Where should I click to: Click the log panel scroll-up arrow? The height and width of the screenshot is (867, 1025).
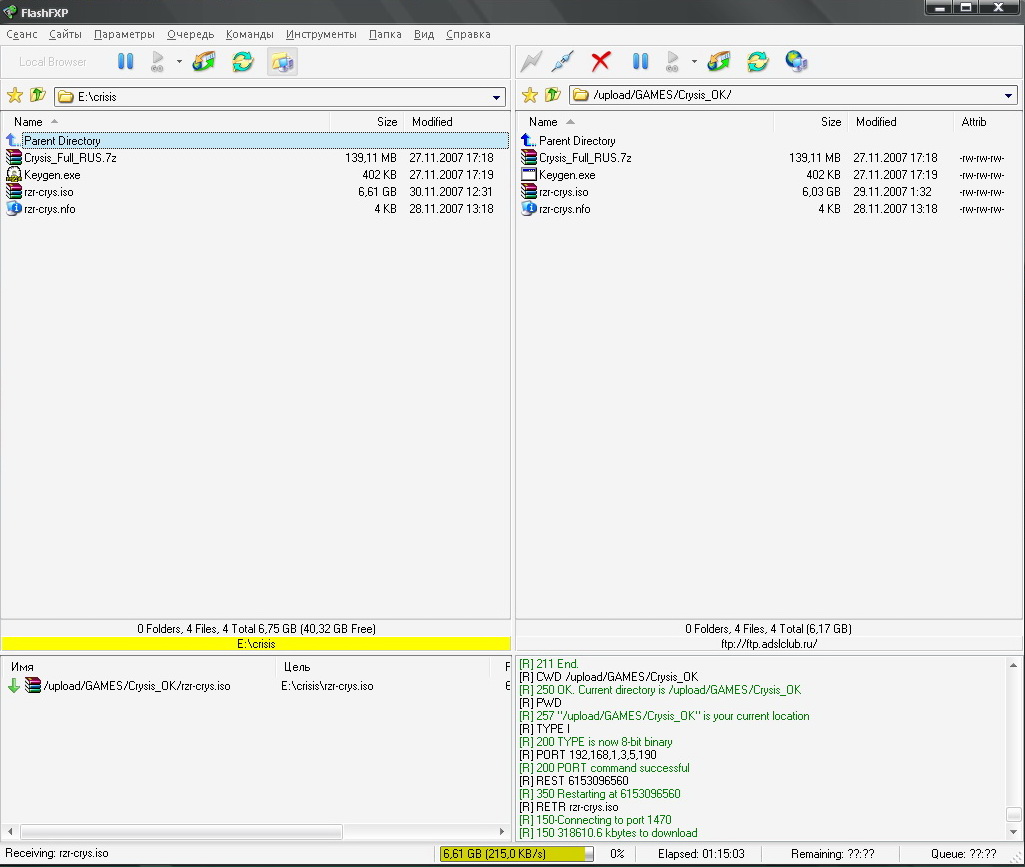click(x=1013, y=665)
